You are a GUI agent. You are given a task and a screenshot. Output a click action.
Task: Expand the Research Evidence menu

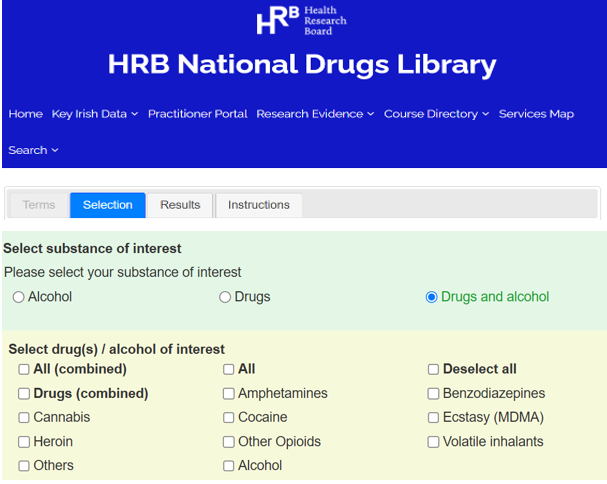(x=315, y=114)
